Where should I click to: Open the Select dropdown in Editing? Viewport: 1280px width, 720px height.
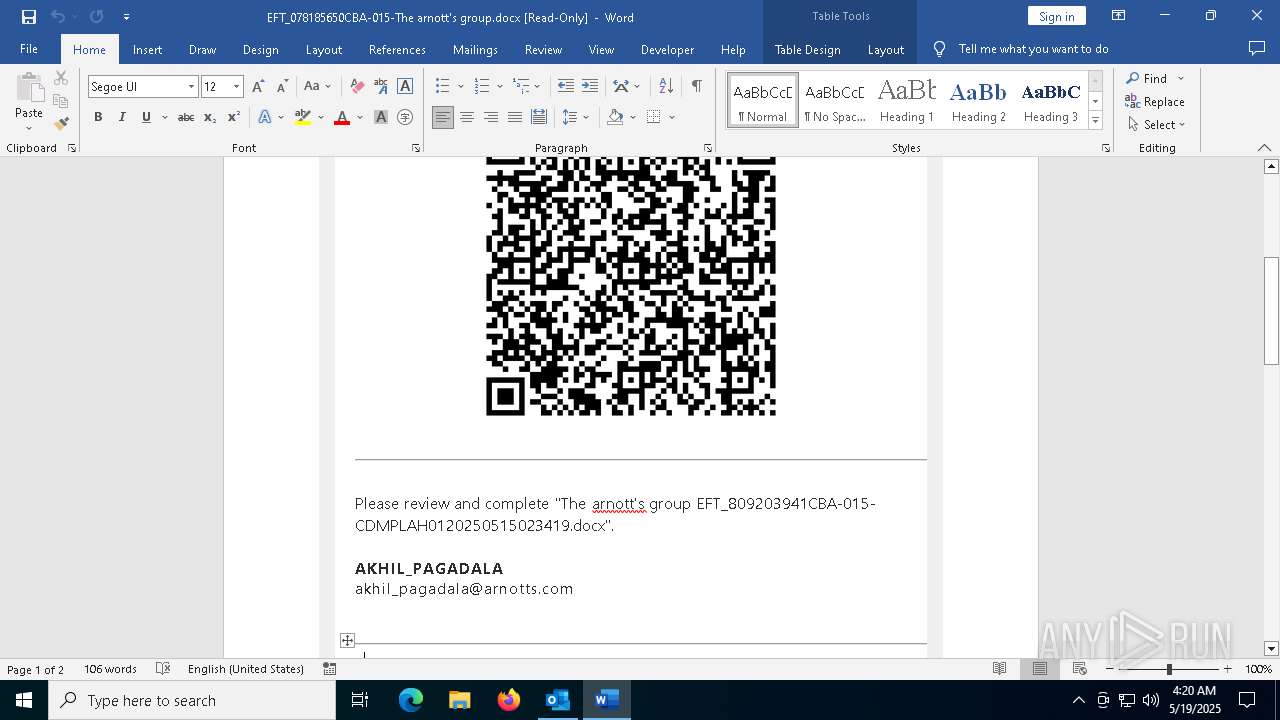[1157, 125]
